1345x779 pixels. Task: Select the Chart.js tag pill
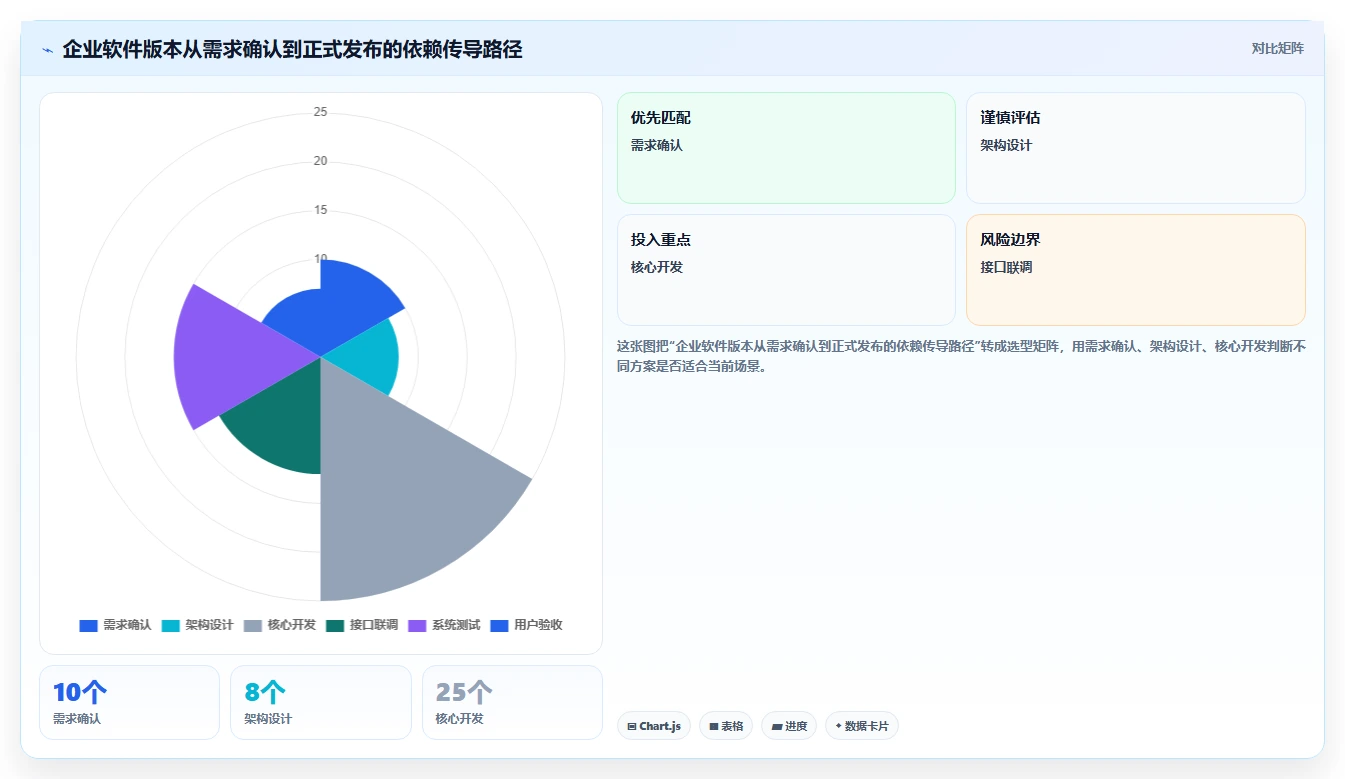pyautogui.click(x=654, y=726)
